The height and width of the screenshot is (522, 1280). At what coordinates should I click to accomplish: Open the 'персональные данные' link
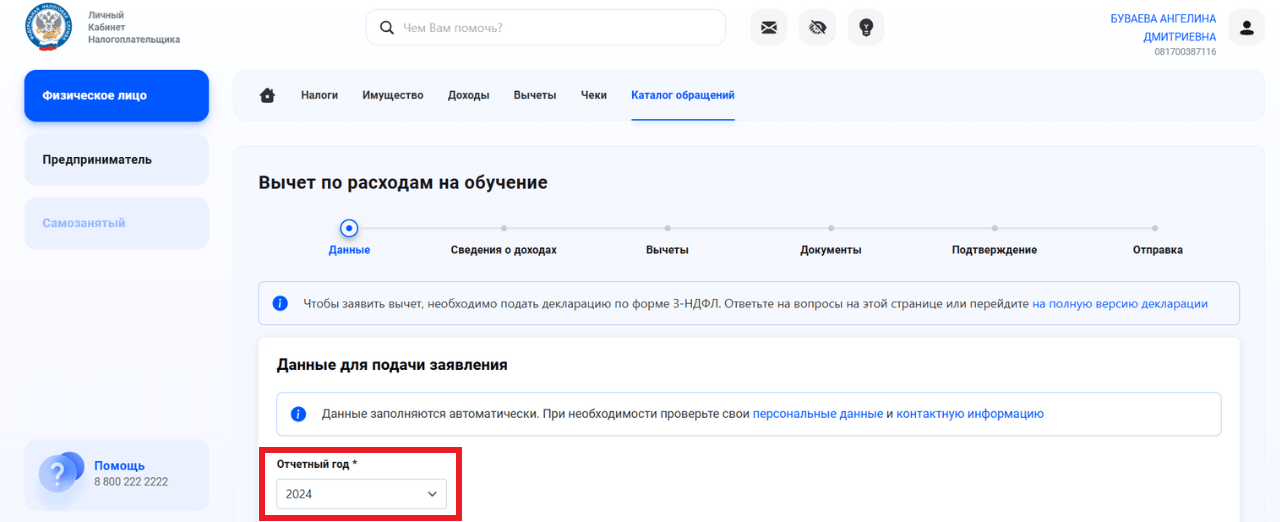pos(818,414)
